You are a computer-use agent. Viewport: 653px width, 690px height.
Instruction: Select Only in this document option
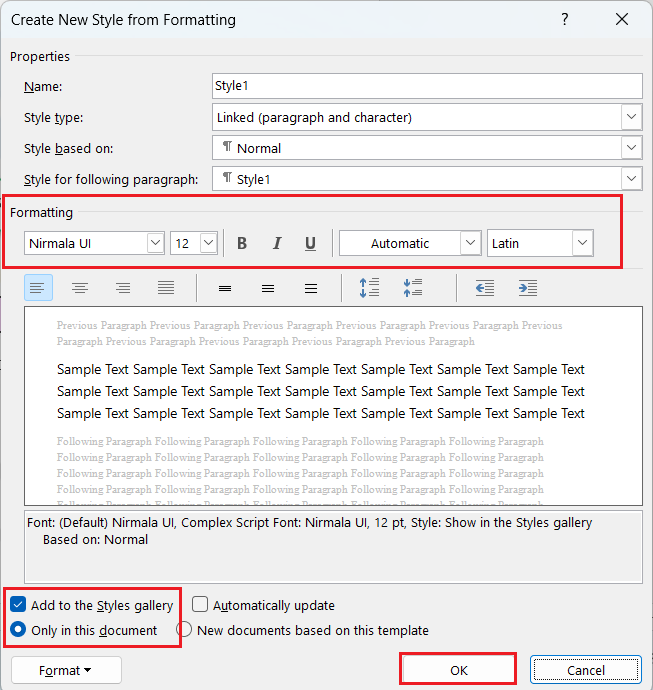(18, 630)
